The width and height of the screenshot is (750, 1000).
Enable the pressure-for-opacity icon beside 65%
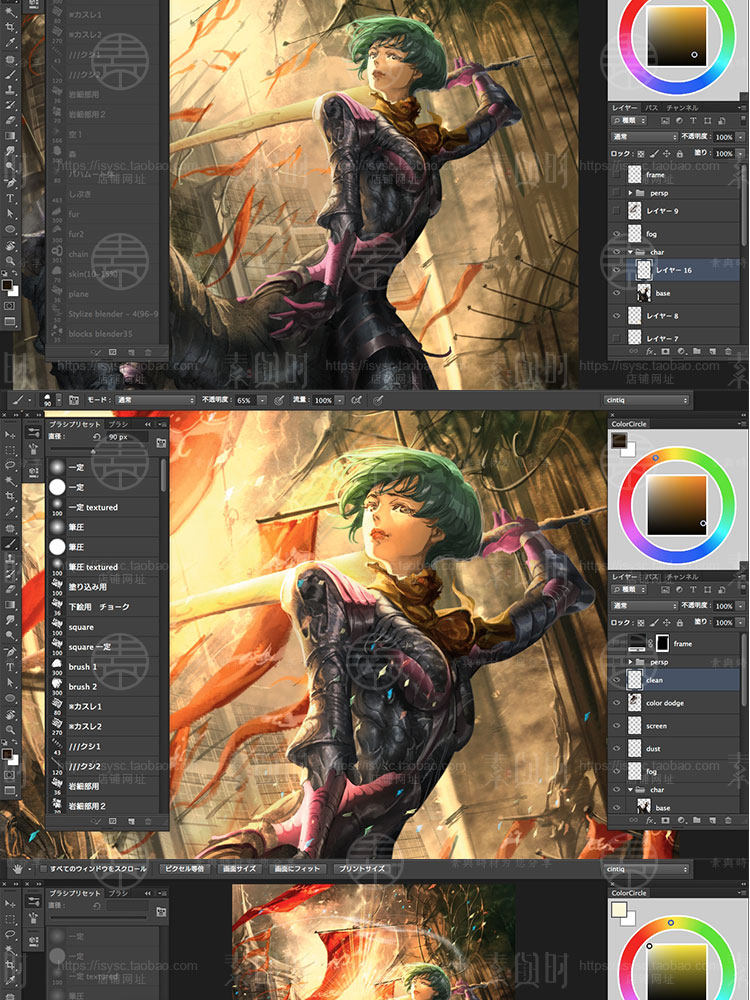point(279,400)
